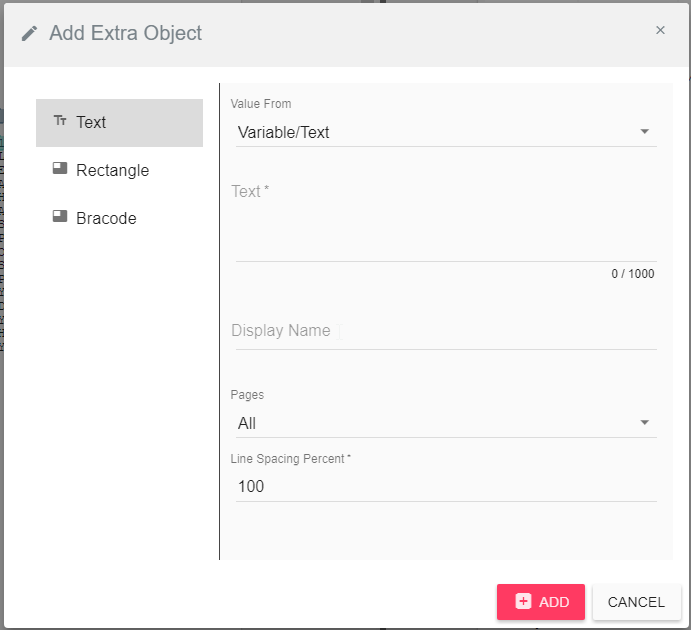Click the CANCEL button

637,602
